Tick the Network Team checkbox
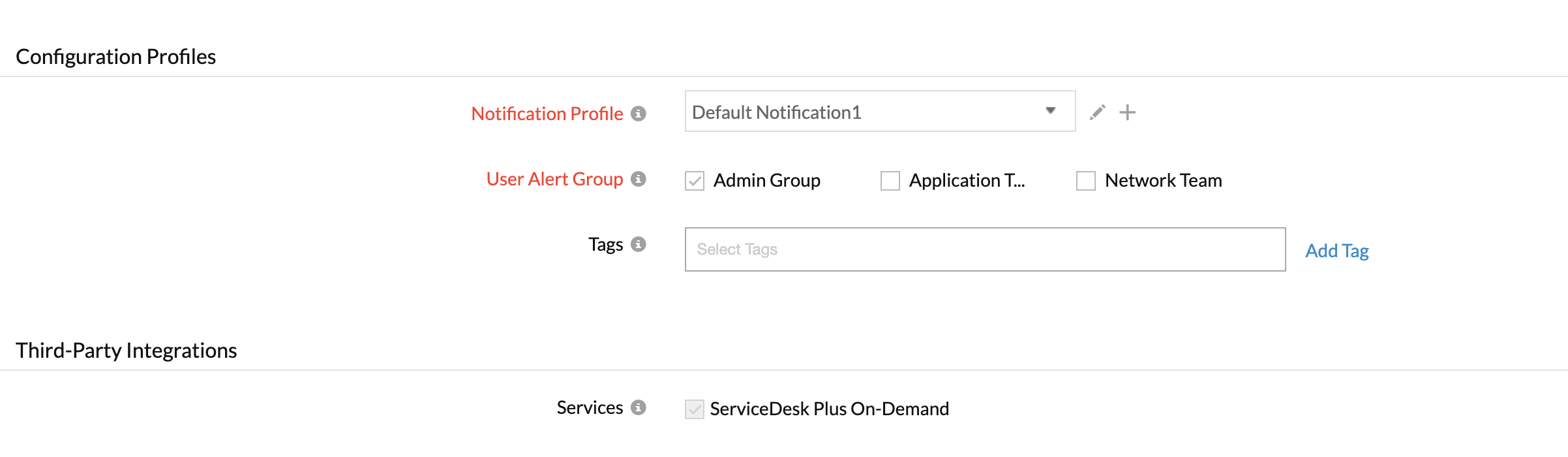The width and height of the screenshot is (1568, 457). click(1086, 181)
